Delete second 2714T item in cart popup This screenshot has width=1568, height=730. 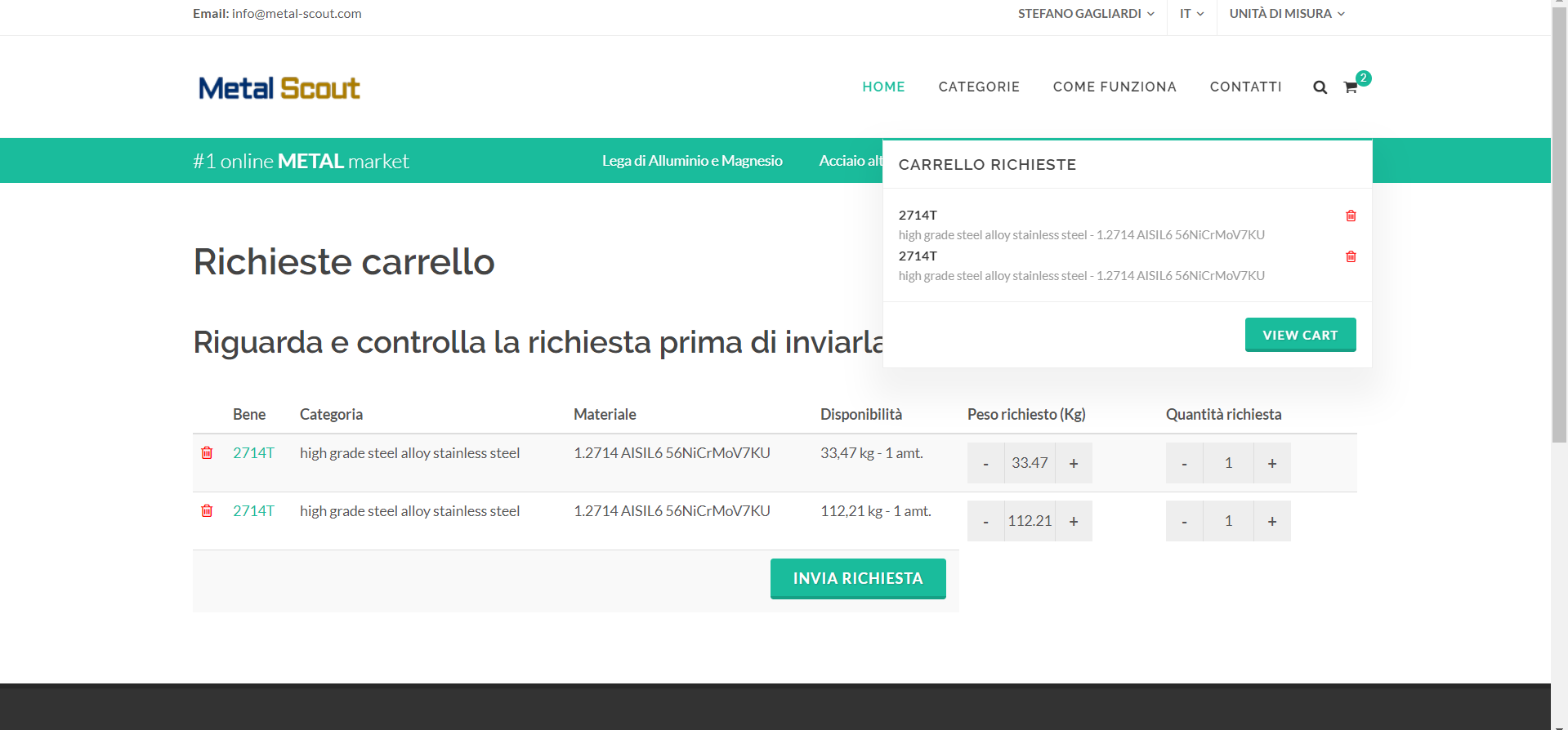(1351, 256)
